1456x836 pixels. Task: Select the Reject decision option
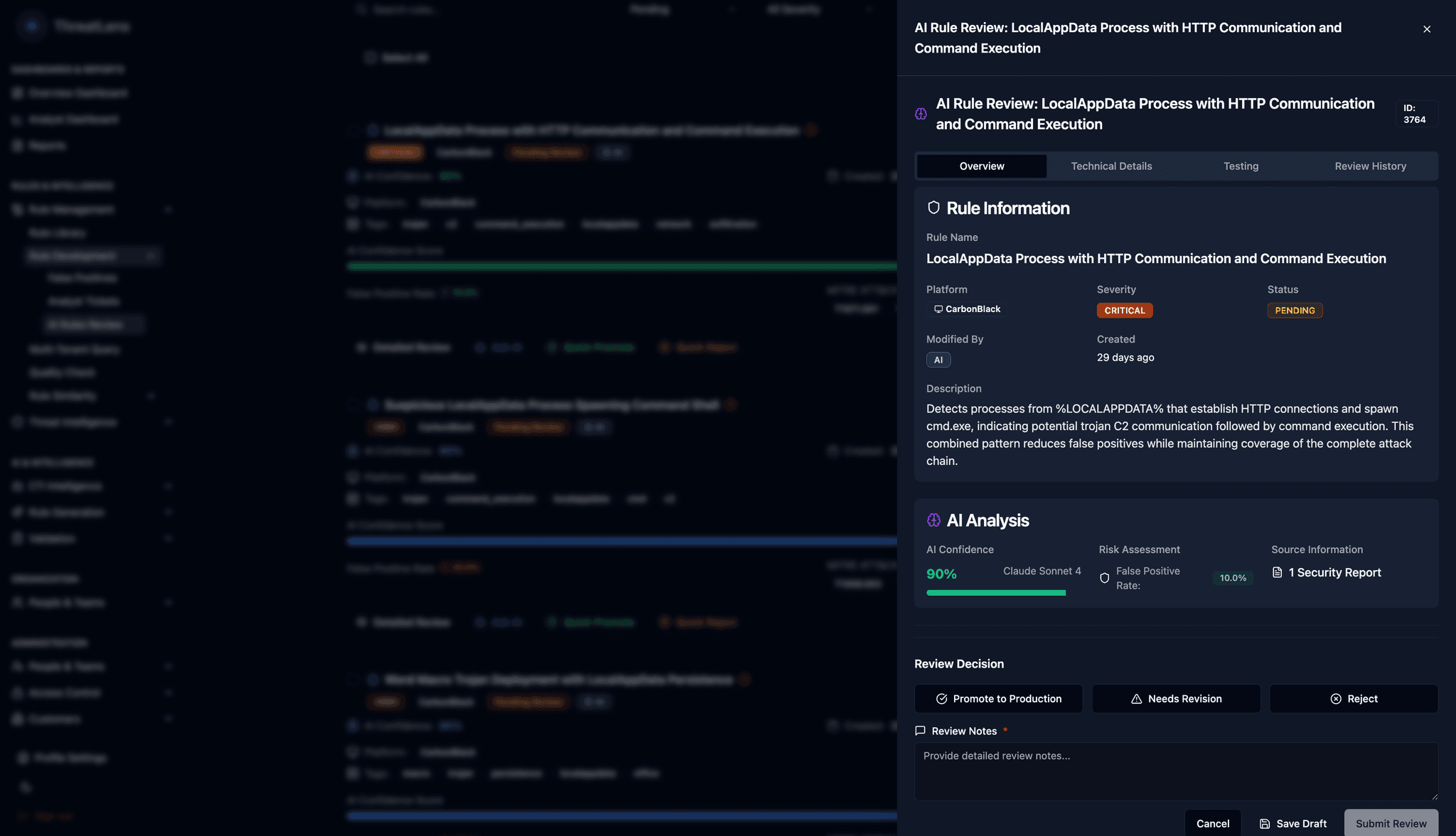(x=1354, y=699)
